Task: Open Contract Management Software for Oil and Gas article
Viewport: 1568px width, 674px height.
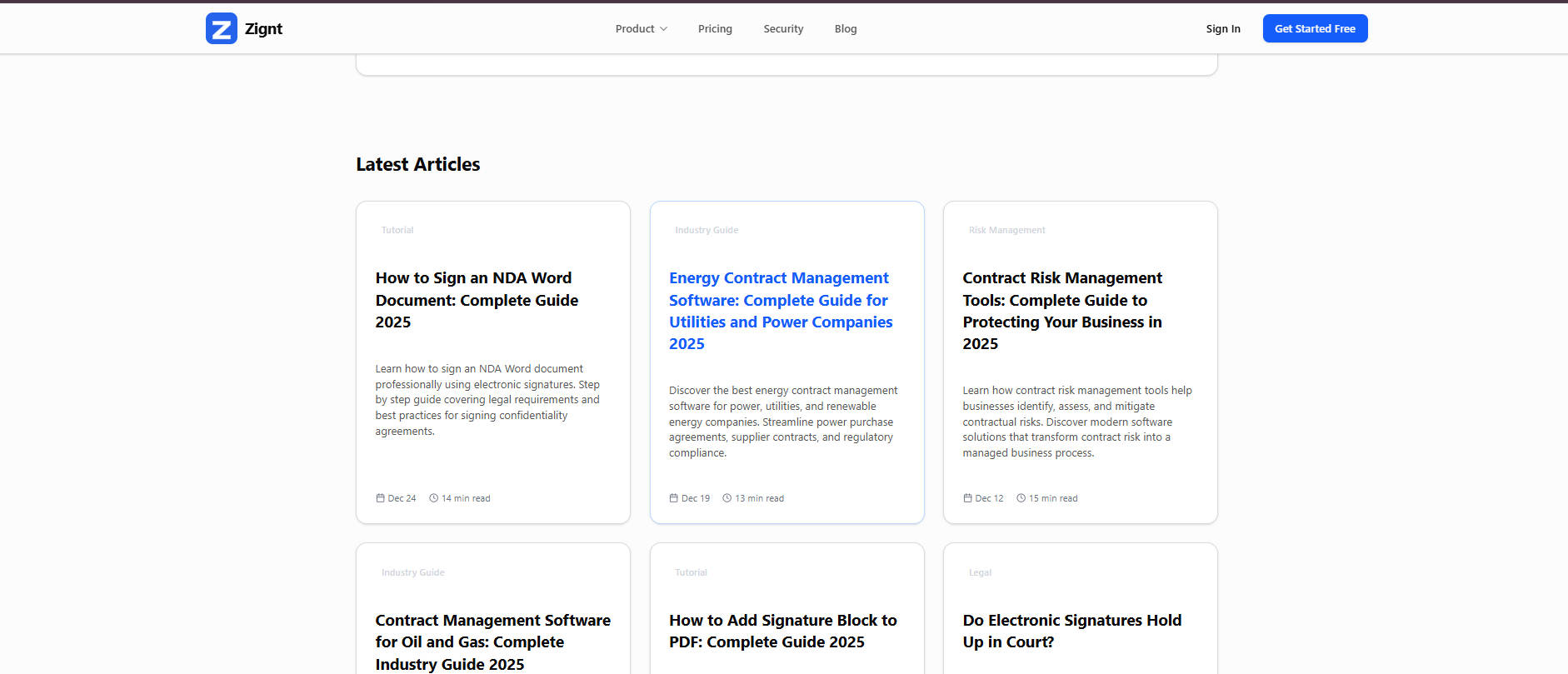Action: pyautogui.click(x=492, y=642)
